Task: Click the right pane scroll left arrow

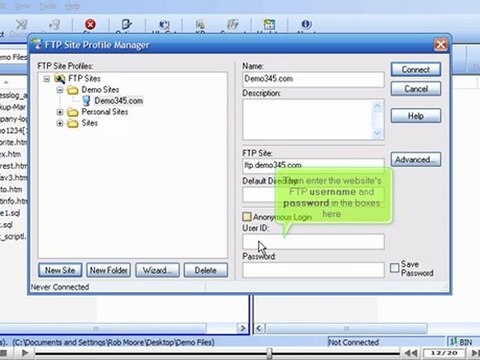Action: point(259,329)
